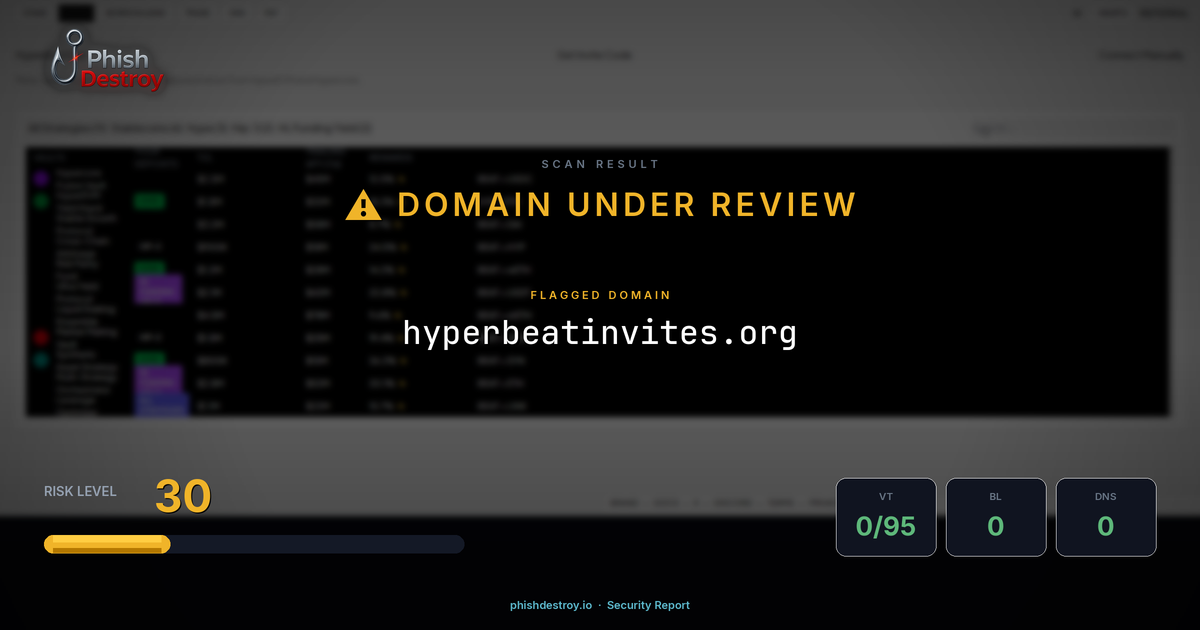Expand the chevron in the bottom filter row
Screen dimensions: 1200x630
tap(696, 503)
